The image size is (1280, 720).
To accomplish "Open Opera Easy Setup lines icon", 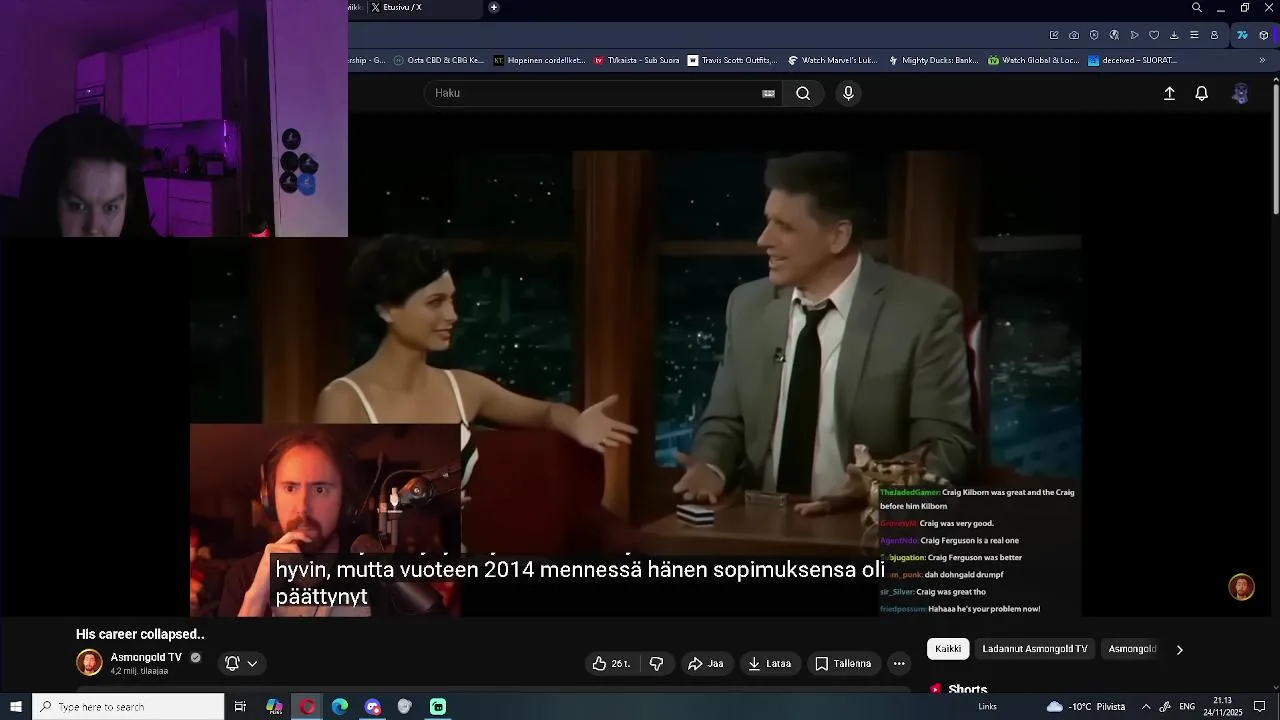I will coord(1194,35).
